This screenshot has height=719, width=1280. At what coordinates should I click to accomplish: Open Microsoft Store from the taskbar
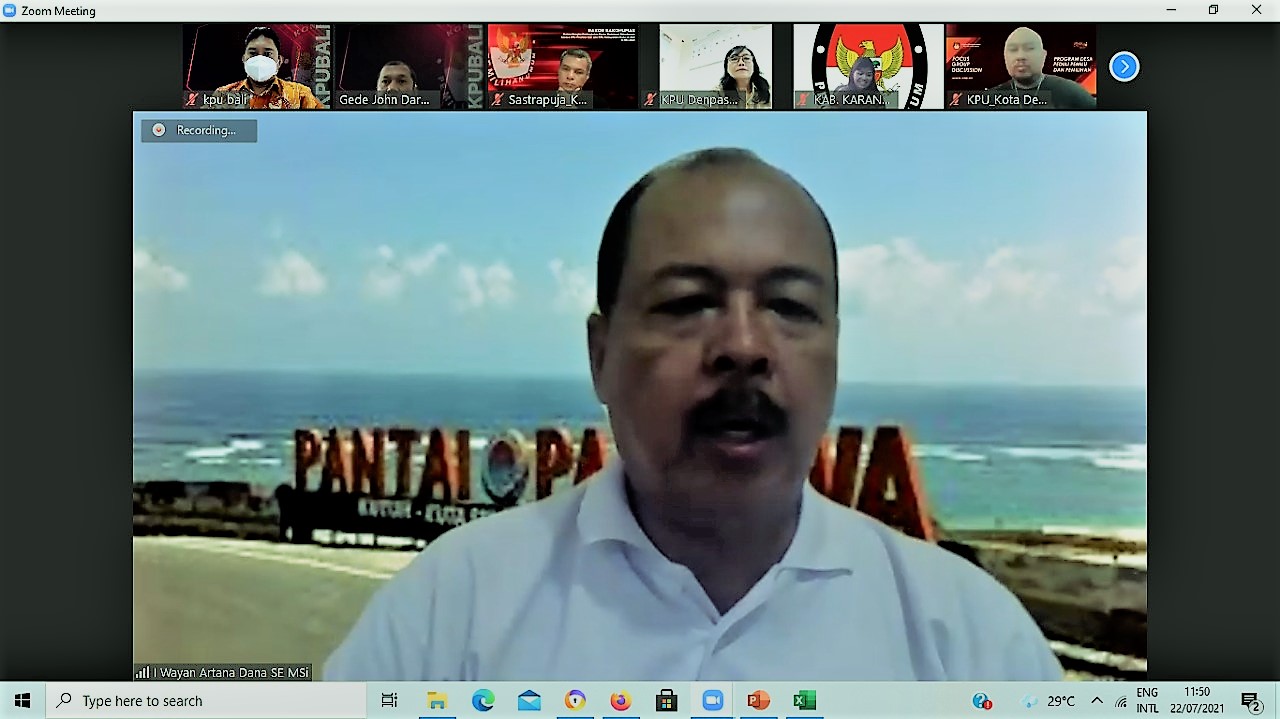point(666,701)
